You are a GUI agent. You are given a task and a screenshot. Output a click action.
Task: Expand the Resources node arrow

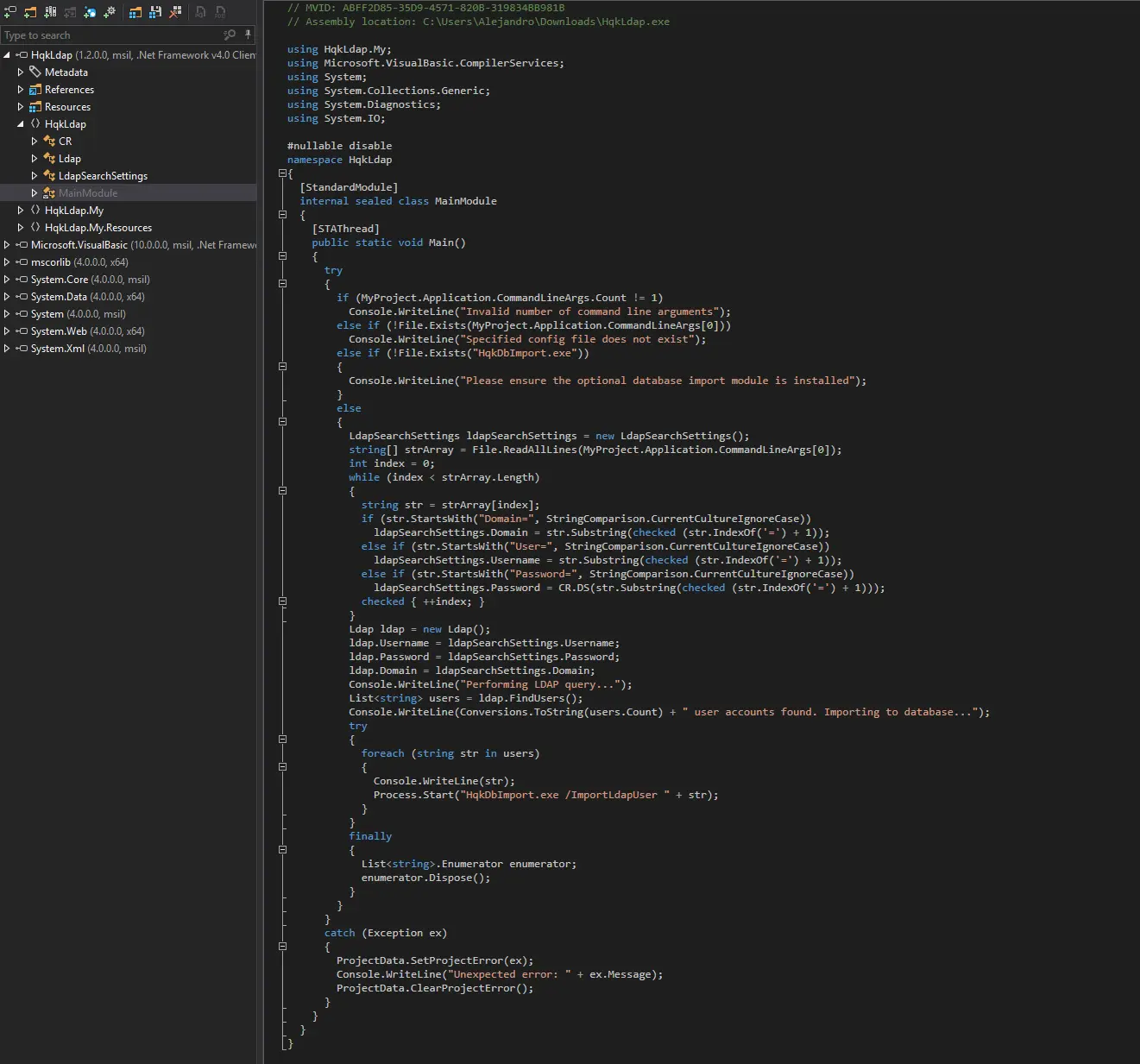click(x=21, y=106)
